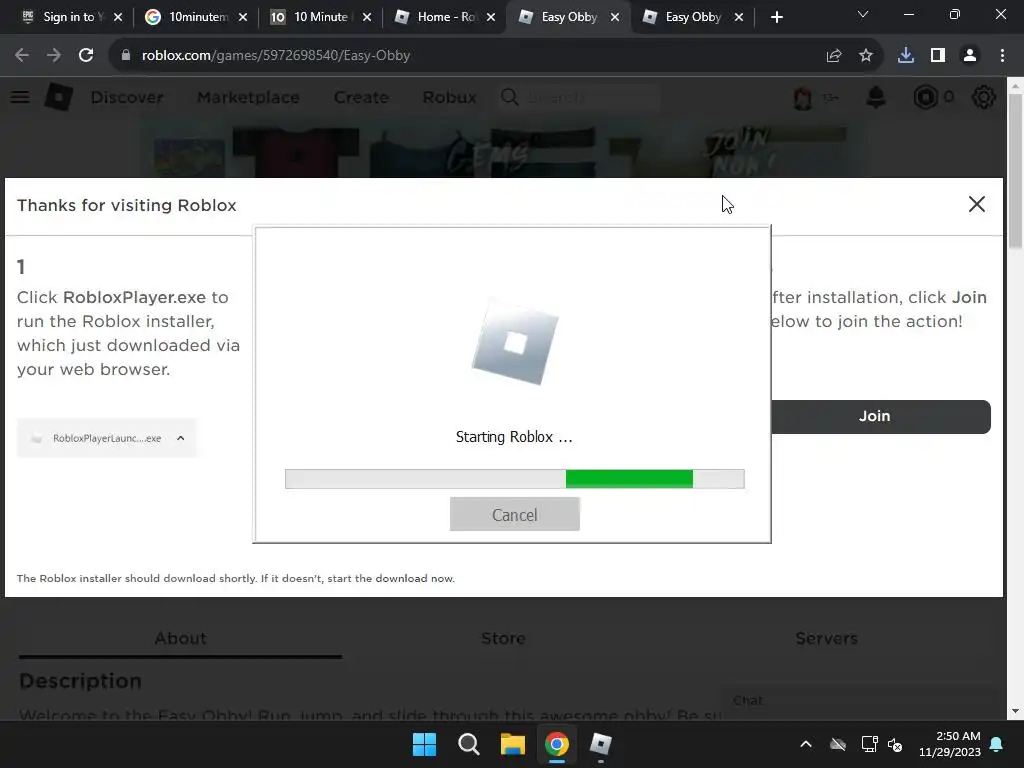The height and width of the screenshot is (768, 1024).
Task: Click Chrome icon in taskbar
Action: pos(557,744)
